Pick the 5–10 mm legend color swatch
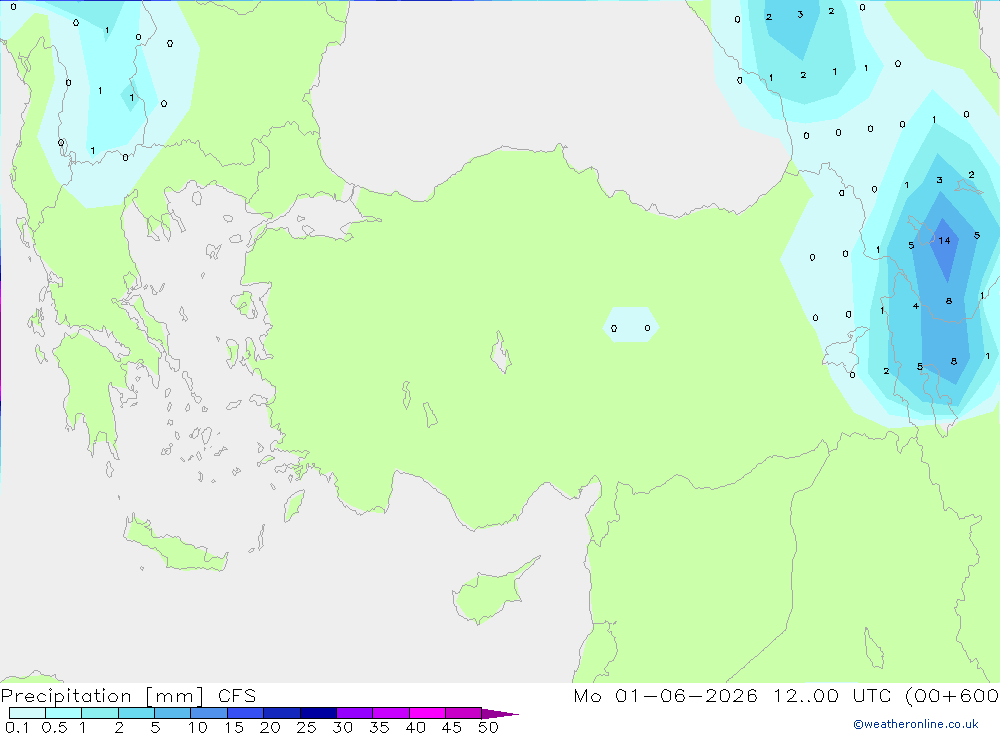 click(173, 713)
